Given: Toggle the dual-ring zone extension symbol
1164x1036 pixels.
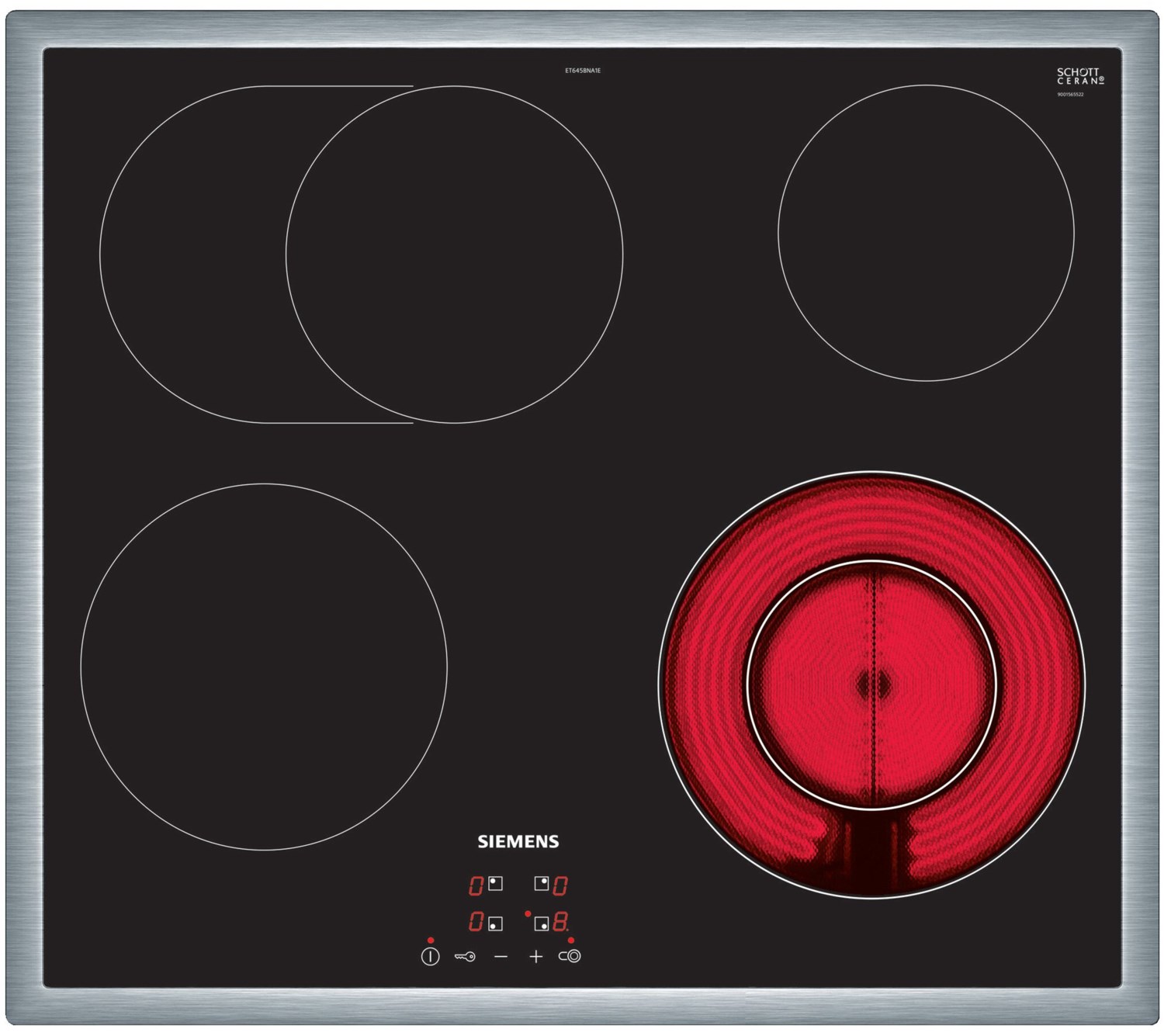Looking at the screenshot, I should tap(570, 956).
